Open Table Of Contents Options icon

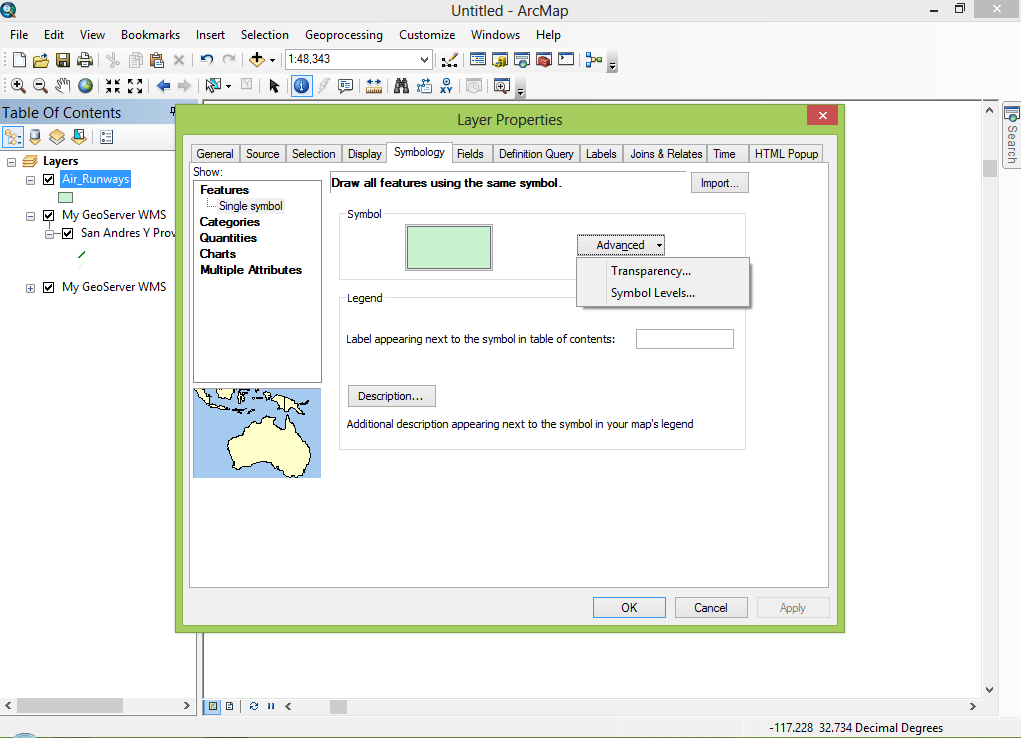(107, 137)
